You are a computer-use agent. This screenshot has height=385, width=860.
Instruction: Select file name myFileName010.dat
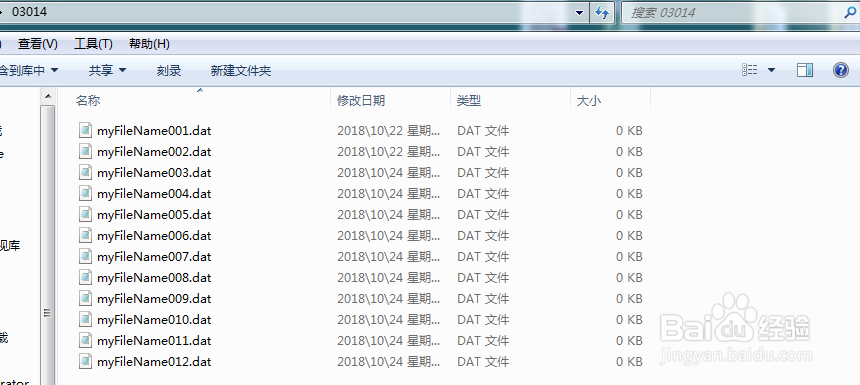pyautogui.click(x=154, y=320)
